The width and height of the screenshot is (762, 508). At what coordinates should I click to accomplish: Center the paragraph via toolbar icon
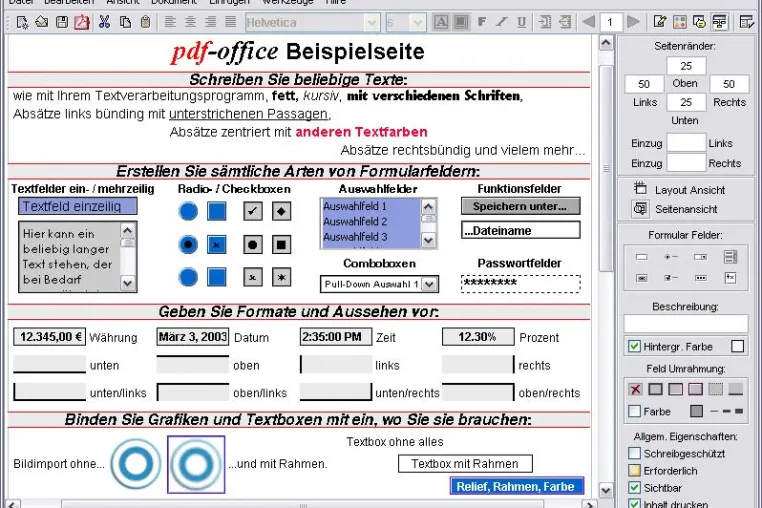pos(190,22)
